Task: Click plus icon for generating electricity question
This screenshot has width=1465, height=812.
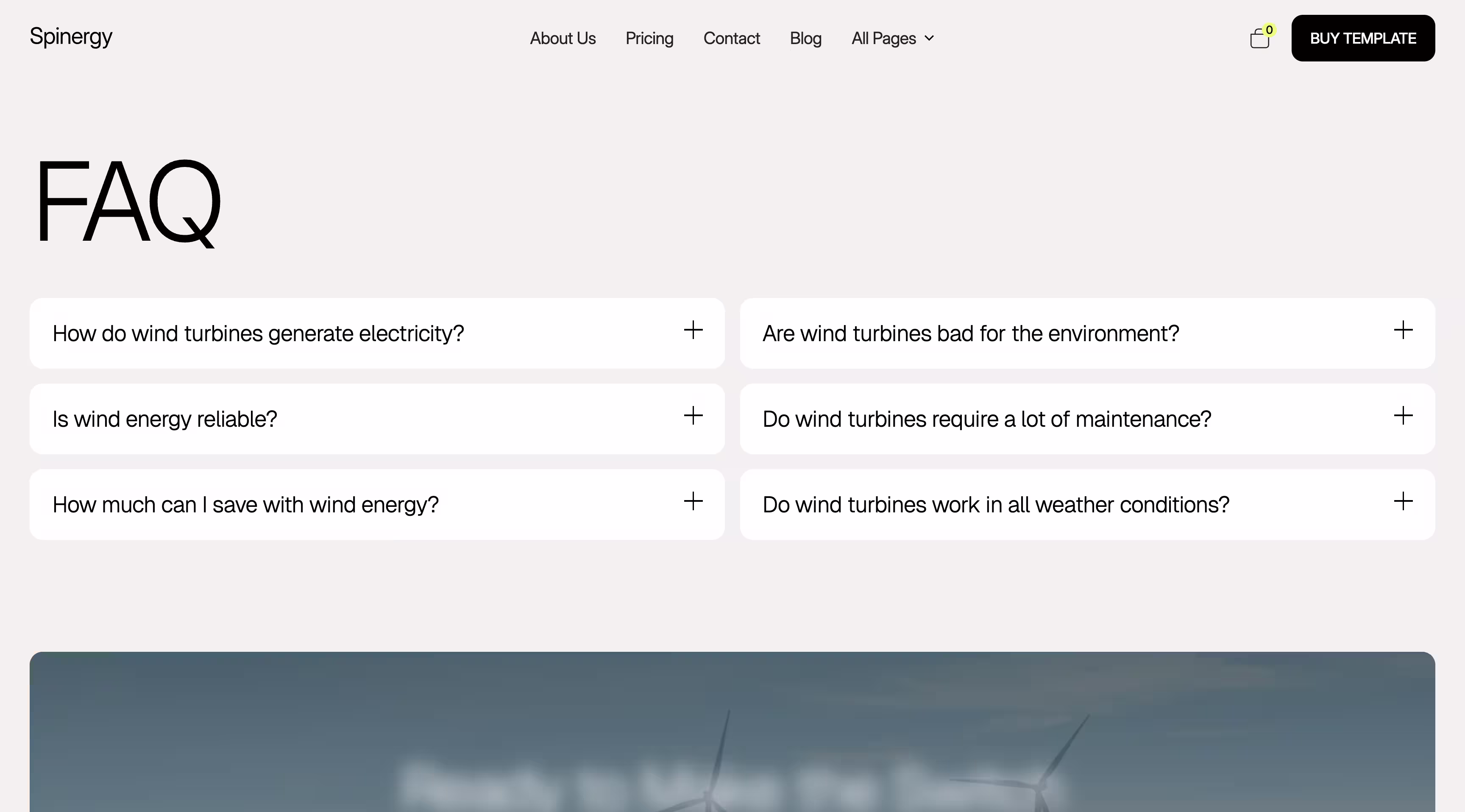Action: click(693, 331)
